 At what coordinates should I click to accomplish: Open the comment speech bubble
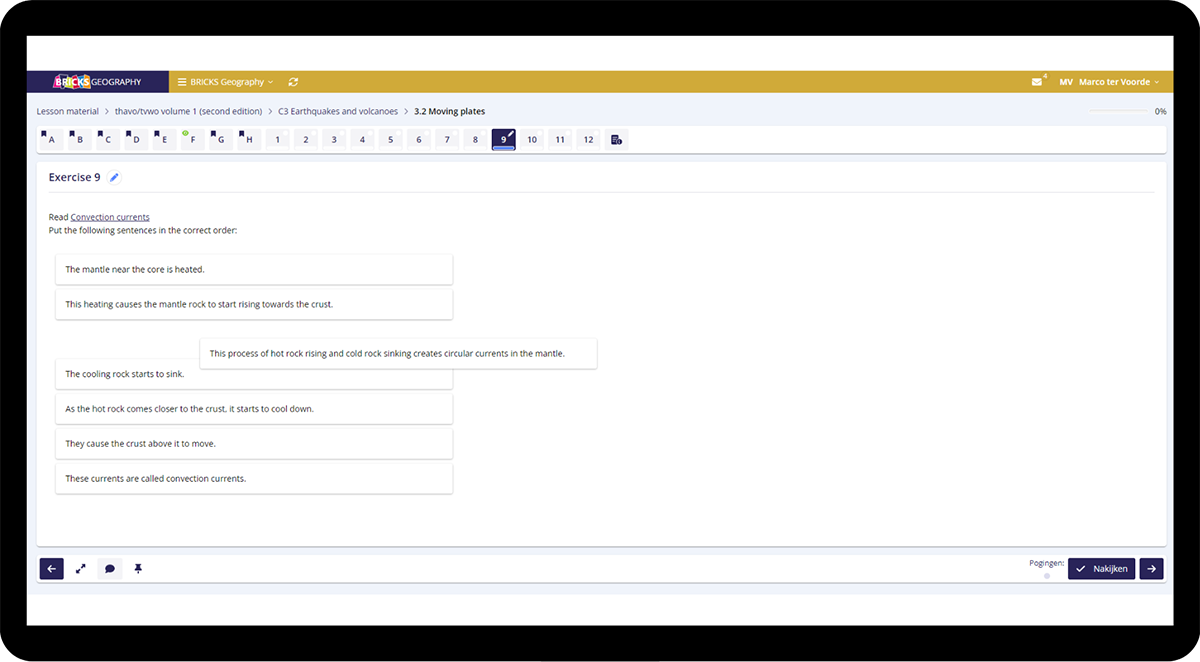pos(110,569)
